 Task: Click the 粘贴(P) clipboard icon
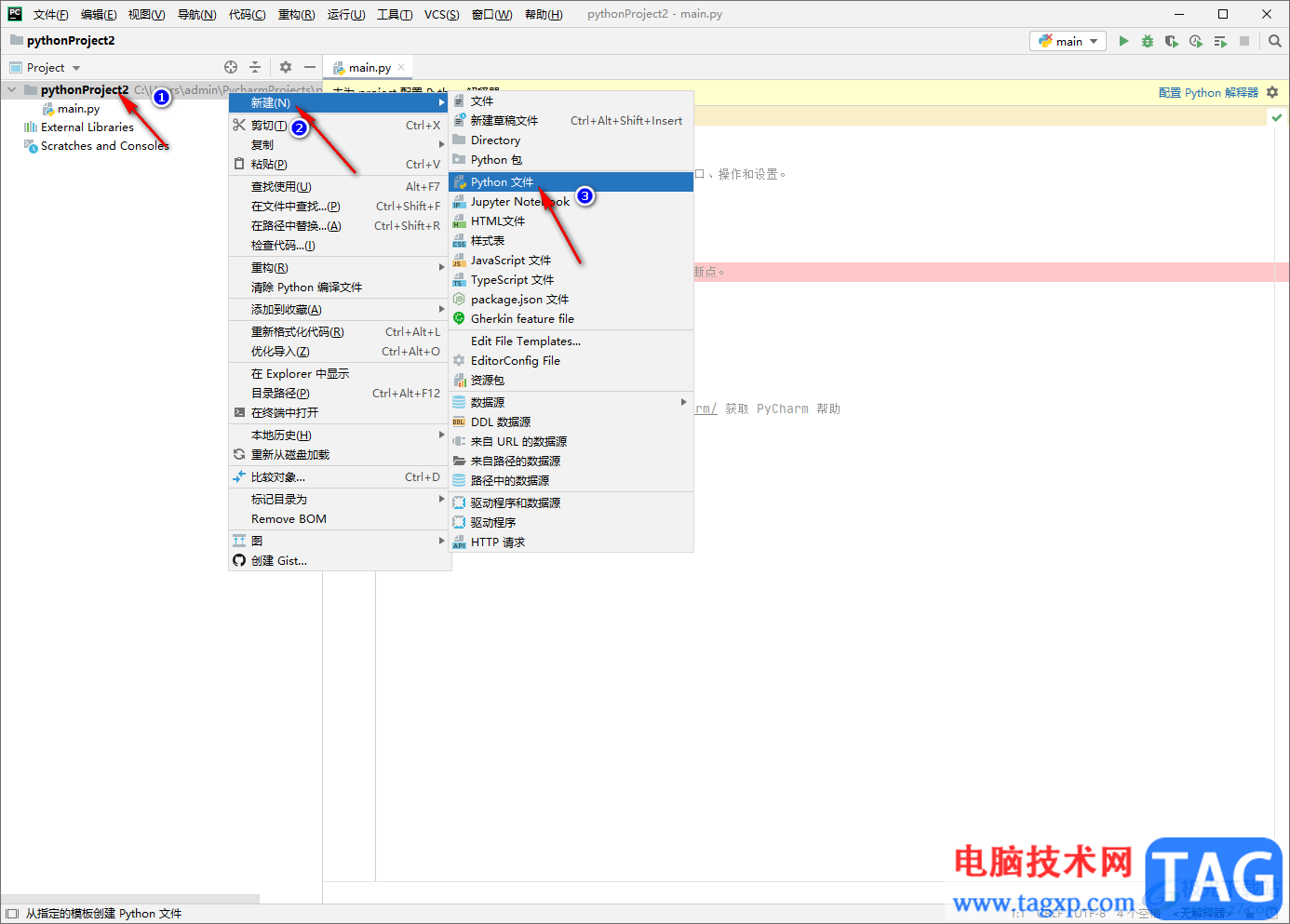click(239, 165)
